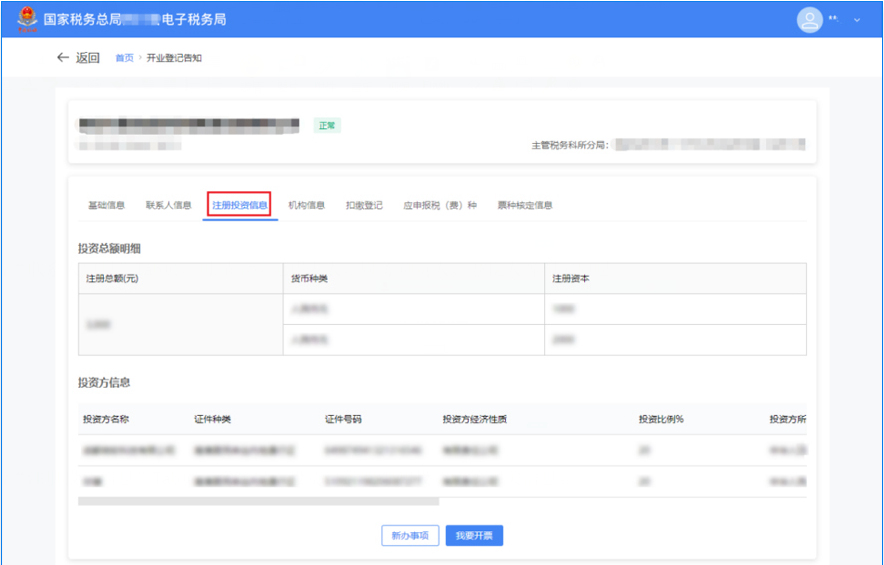The width and height of the screenshot is (884, 565).
Task: Open the 票种核定信息 tab
Action: point(525,205)
